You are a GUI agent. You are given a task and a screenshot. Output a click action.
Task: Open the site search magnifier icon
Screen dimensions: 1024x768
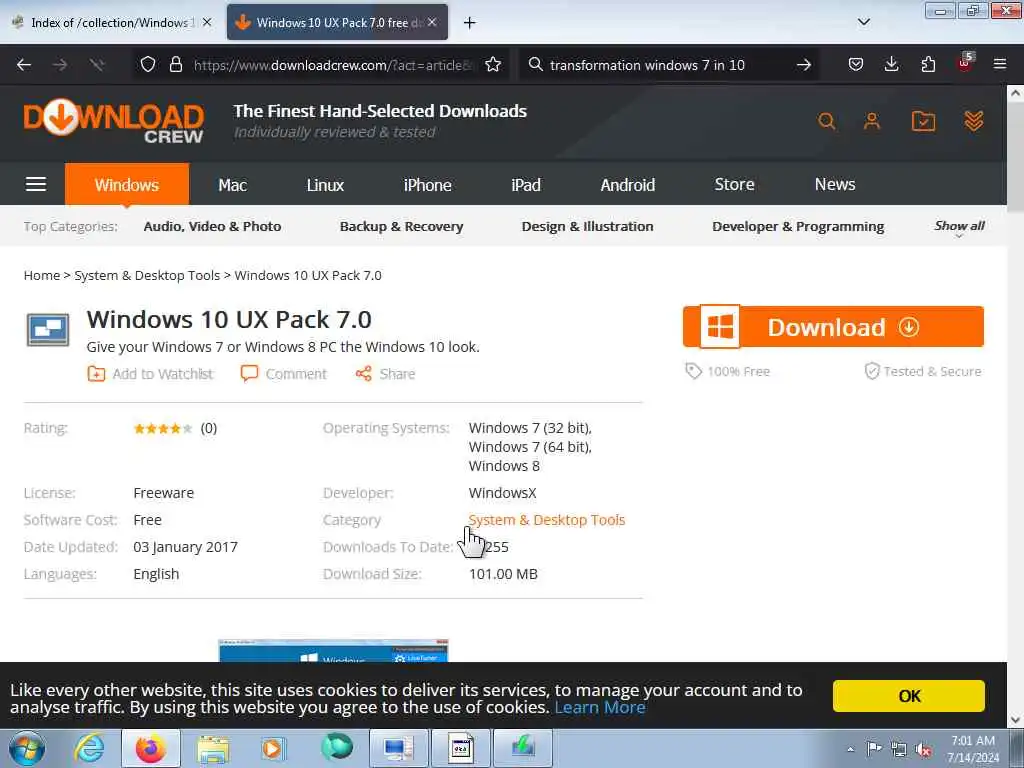(x=826, y=121)
